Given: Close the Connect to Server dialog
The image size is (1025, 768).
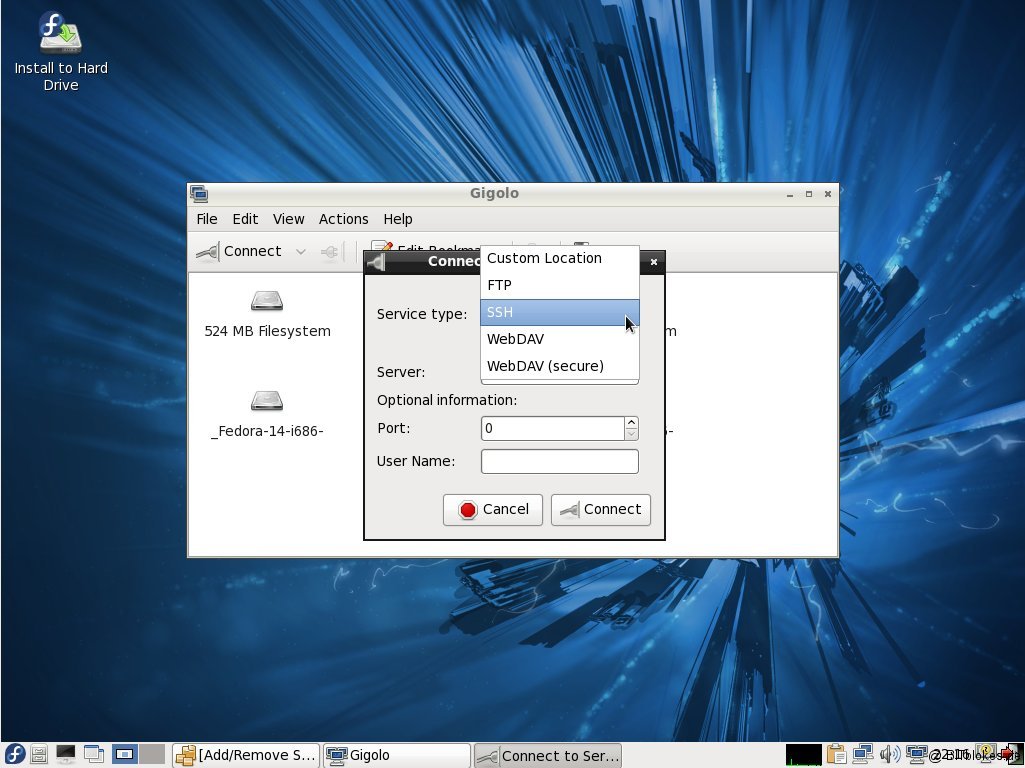Looking at the screenshot, I should [x=654, y=262].
